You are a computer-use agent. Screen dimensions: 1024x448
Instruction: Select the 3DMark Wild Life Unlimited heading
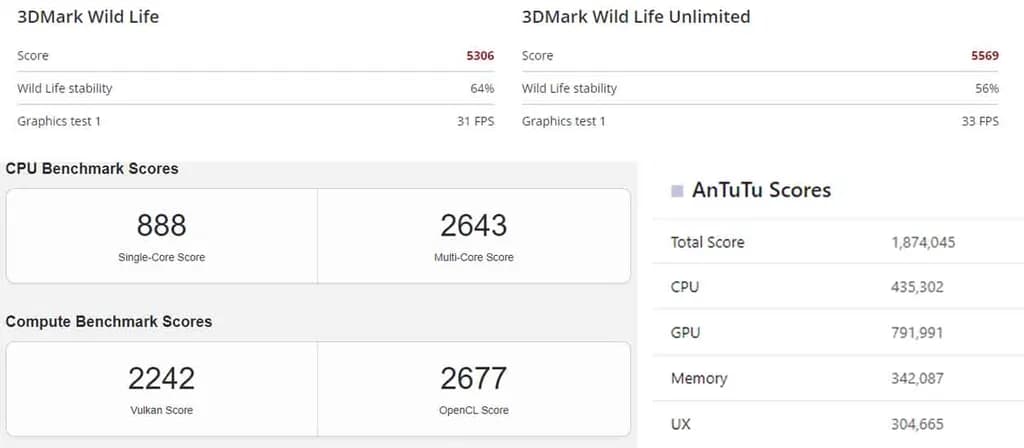pos(636,17)
